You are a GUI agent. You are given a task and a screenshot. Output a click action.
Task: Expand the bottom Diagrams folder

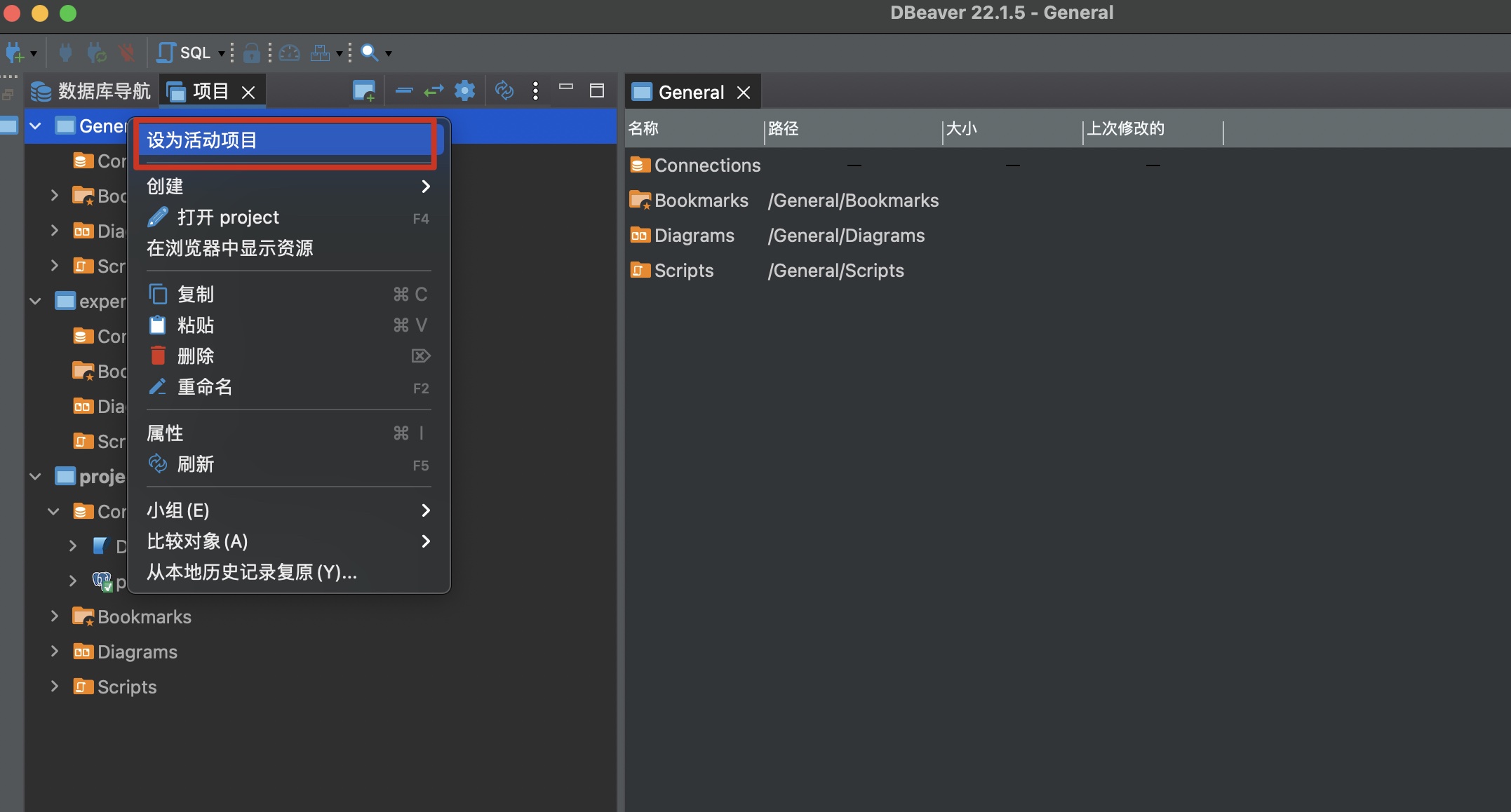pyautogui.click(x=55, y=651)
